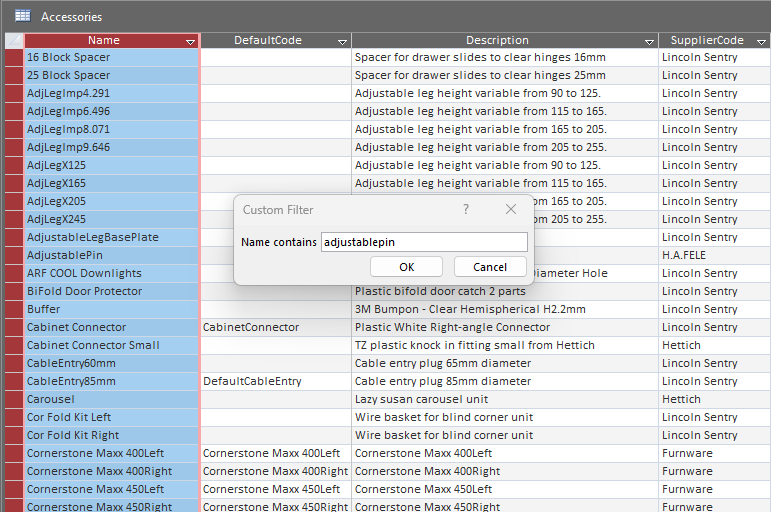The width and height of the screenshot is (771, 512).
Task: Click the 3M Bumpon description cell
Action: click(x=505, y=309)
